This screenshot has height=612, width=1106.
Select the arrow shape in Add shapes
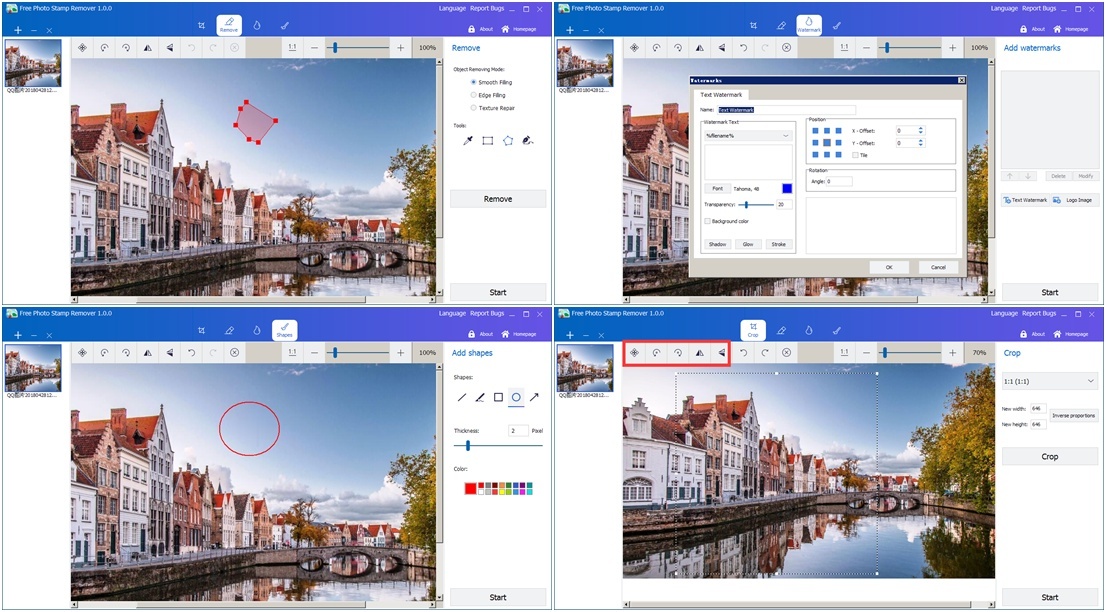pyautogui.click(x=534, y=397)
